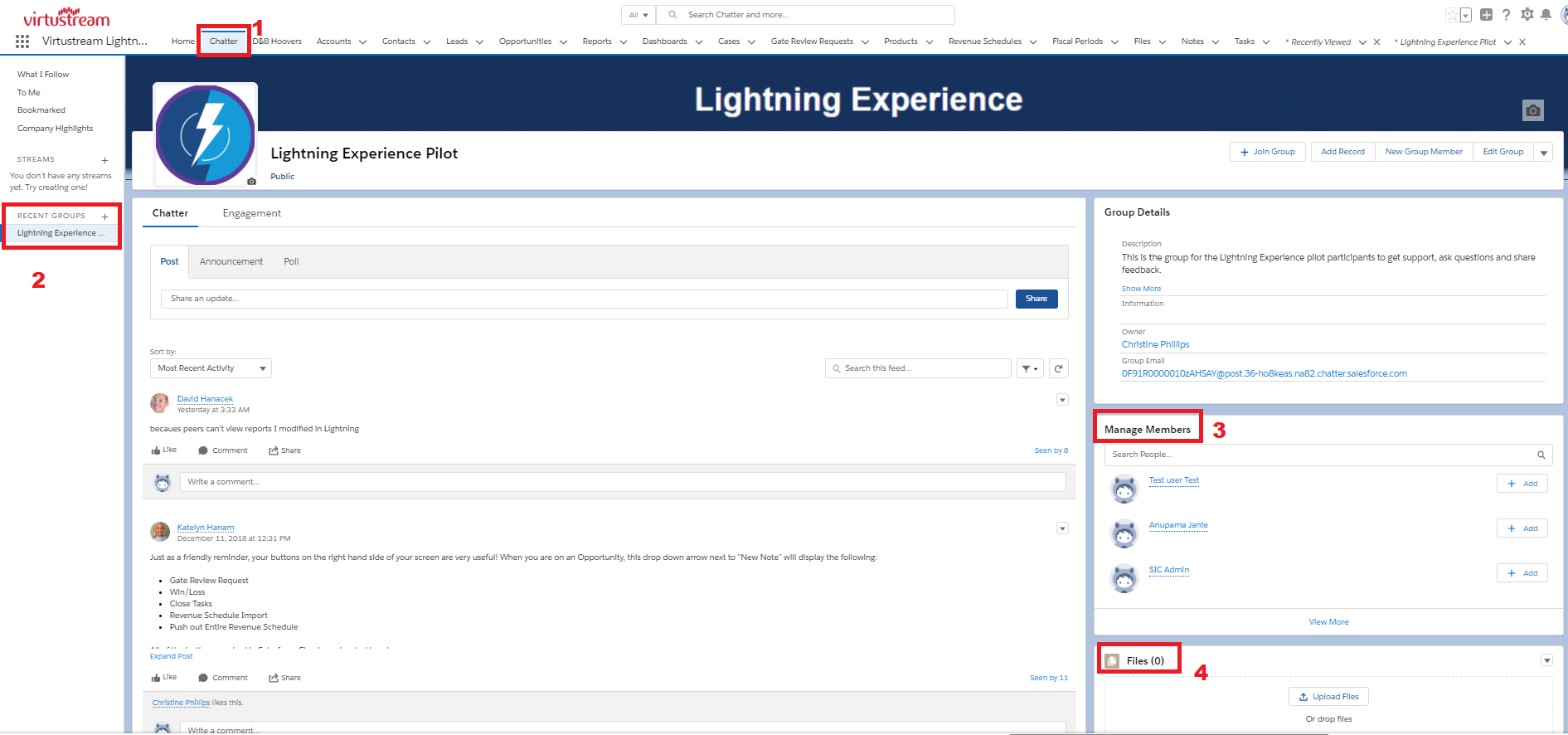The image size is (1568, 735).
Task: Click the Share an update field
Action: click(x=584, y=299)
